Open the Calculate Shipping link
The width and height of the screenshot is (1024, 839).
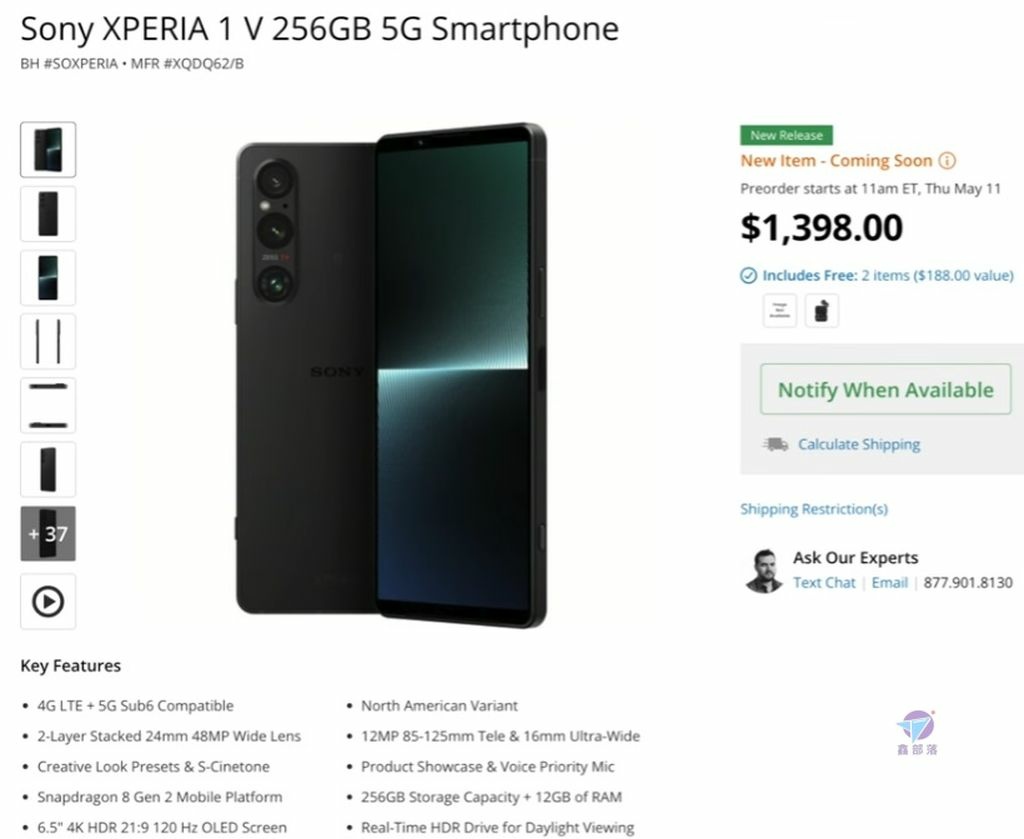[859, 445]
